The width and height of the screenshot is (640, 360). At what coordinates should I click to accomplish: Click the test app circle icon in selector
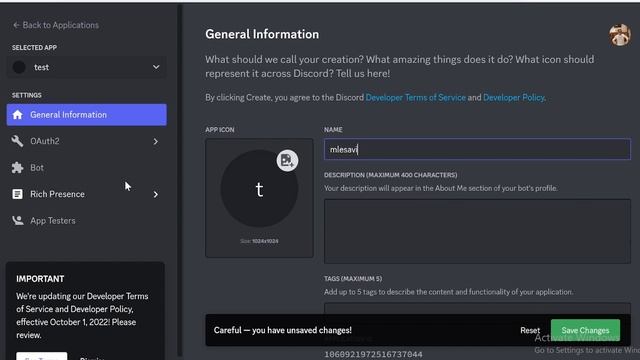point(19,67)
